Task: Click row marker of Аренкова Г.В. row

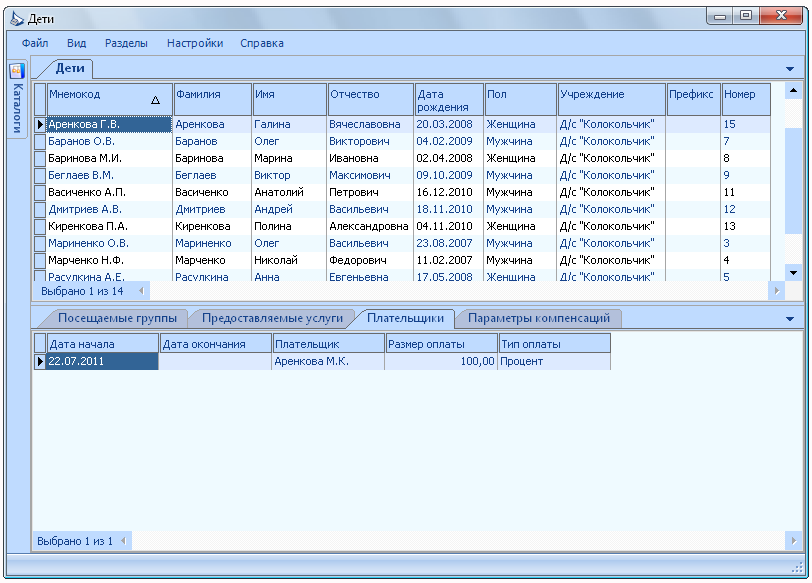Action: point(40,124)
